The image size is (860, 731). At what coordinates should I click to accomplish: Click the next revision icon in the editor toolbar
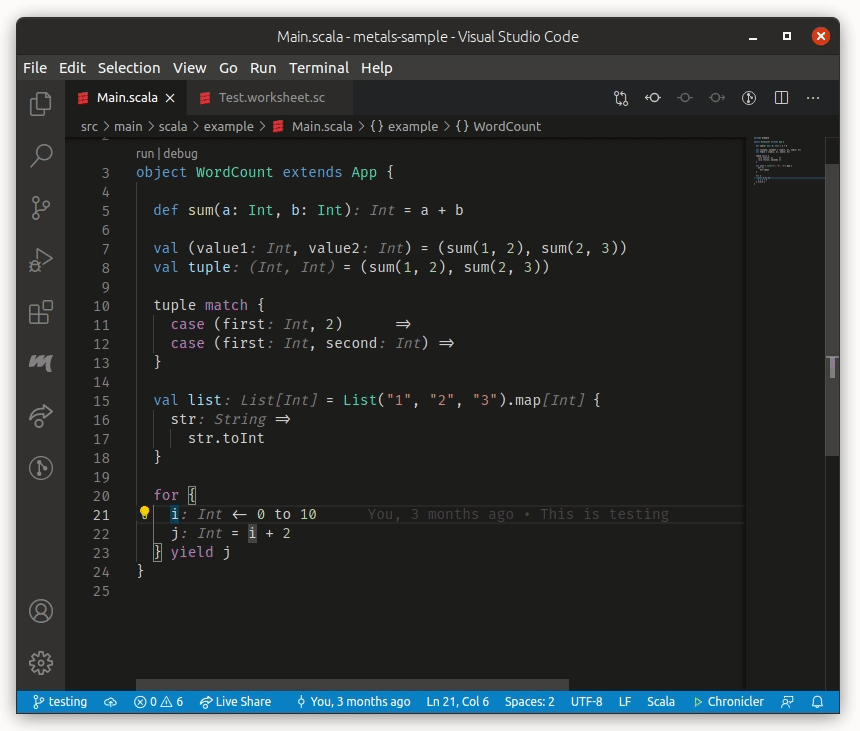point(717,98)
